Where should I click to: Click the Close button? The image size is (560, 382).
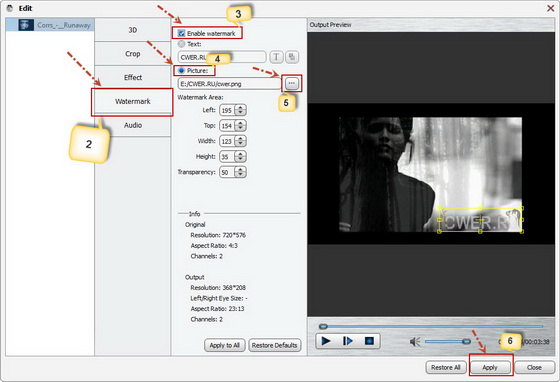click(534, 367)
